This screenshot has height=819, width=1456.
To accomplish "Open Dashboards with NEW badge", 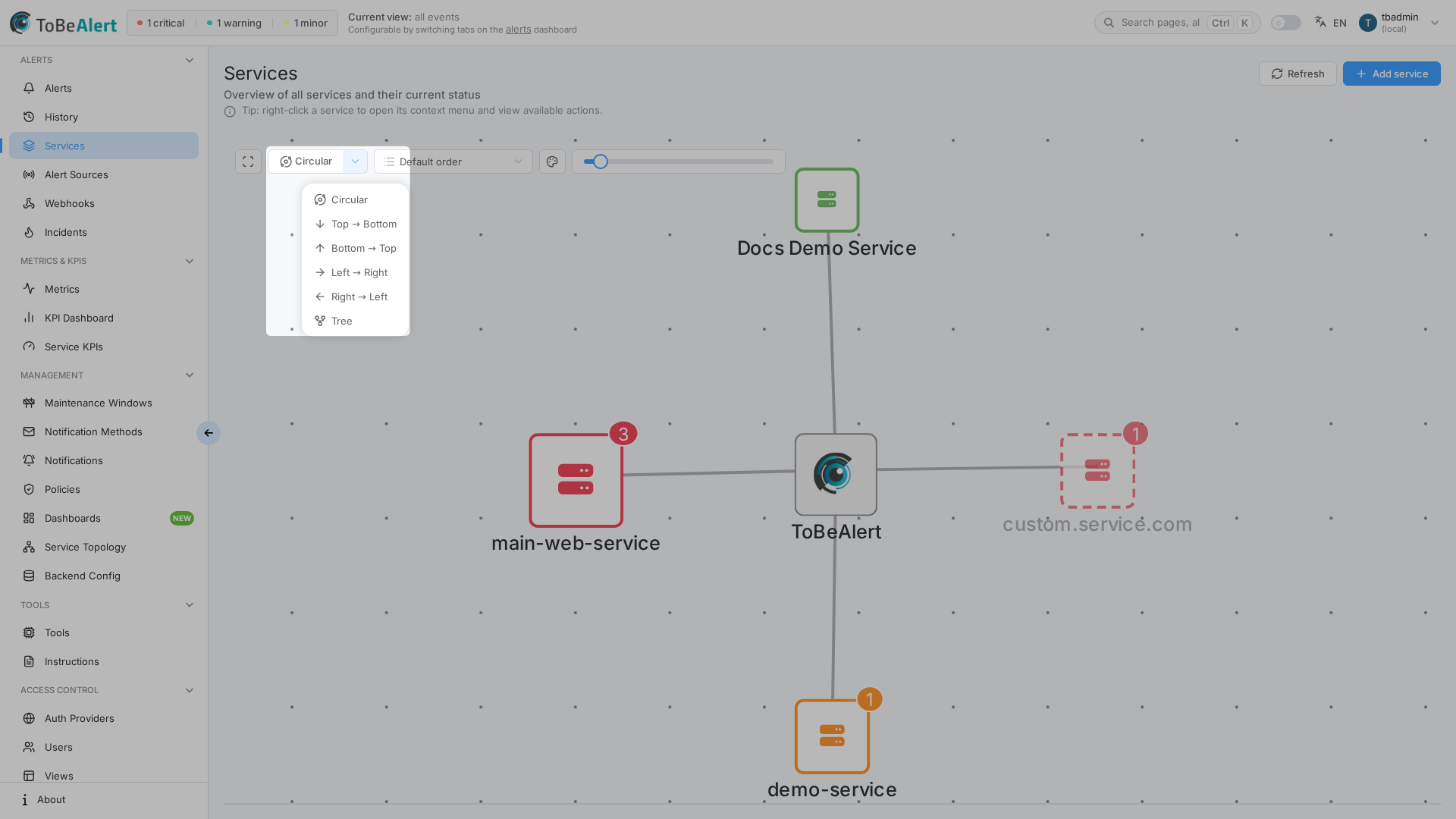I will [104, 518].
